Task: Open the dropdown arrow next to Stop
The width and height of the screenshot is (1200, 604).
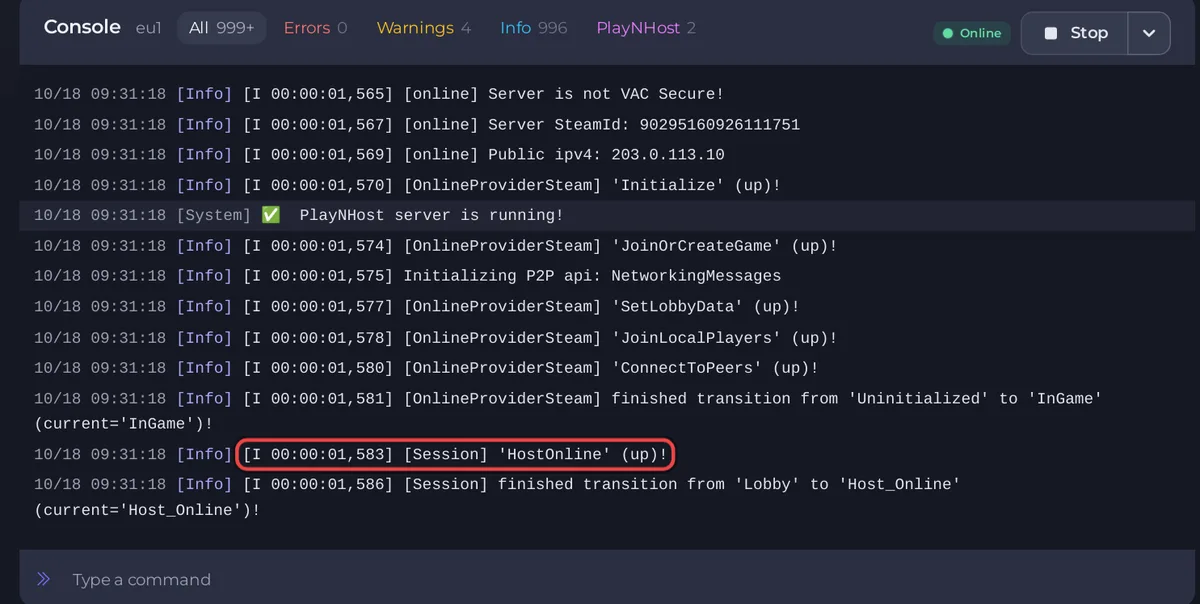Action: [1149, 33]
